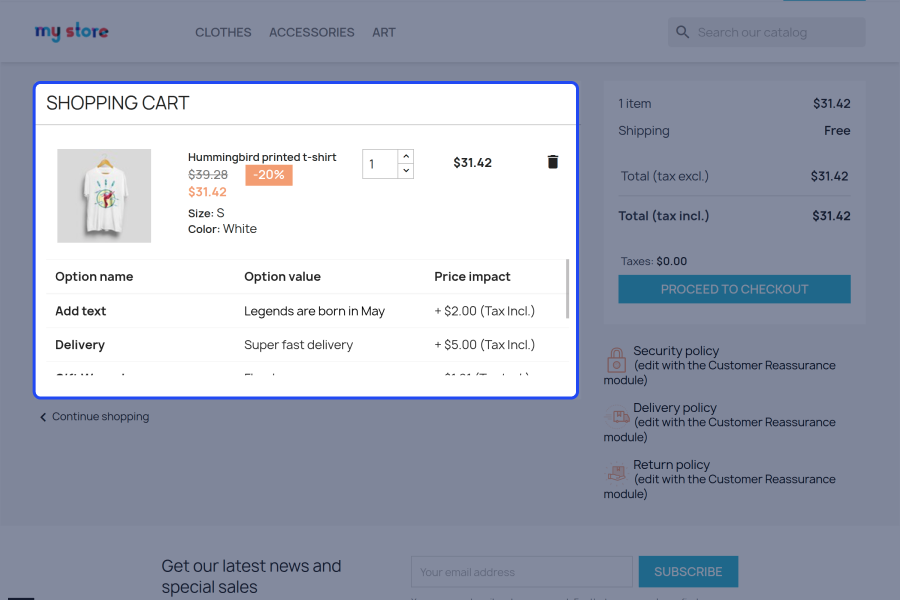Delete the Hummingbird t-shirt with trash icon
This screenshot has height=600, width=900.
(x=553, y=162)
